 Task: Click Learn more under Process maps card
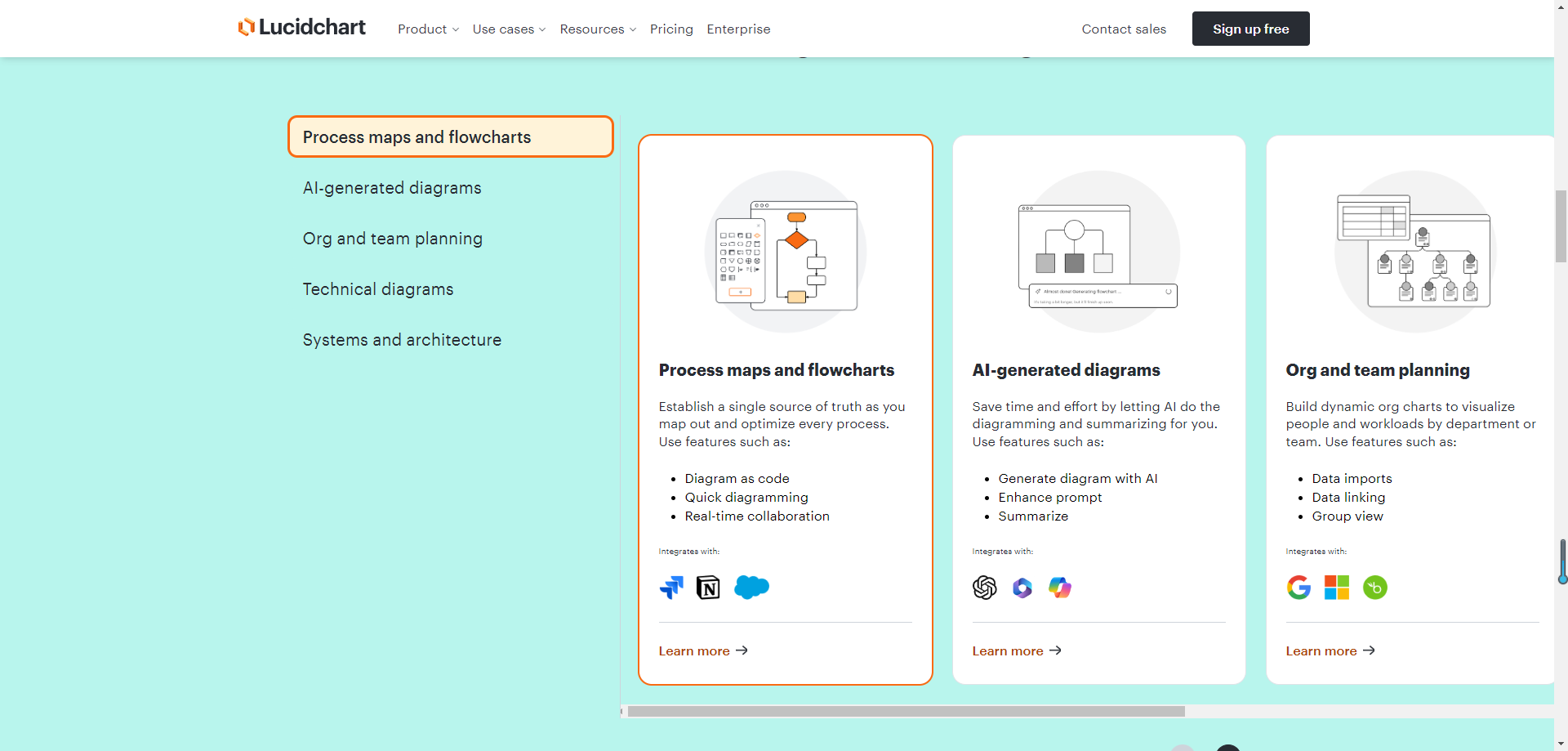tap(703, 650)
